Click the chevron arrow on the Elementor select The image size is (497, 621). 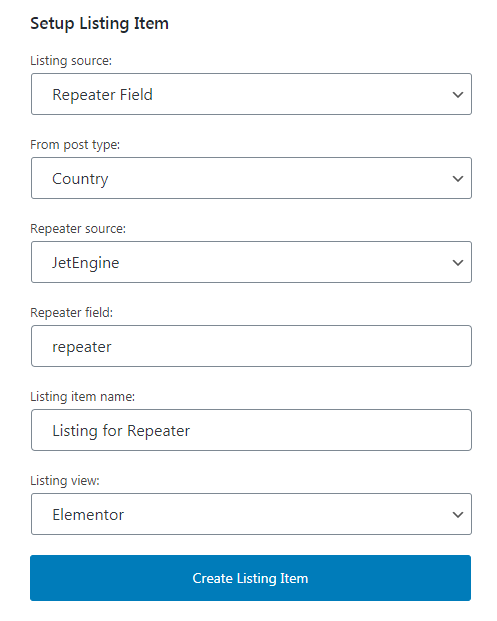point(458,515)
